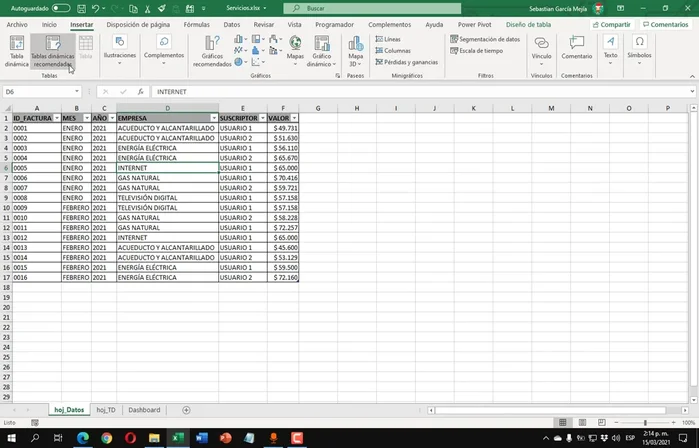
Task: Insert a Tabla dinámica
Action: [x=16, y=51]
